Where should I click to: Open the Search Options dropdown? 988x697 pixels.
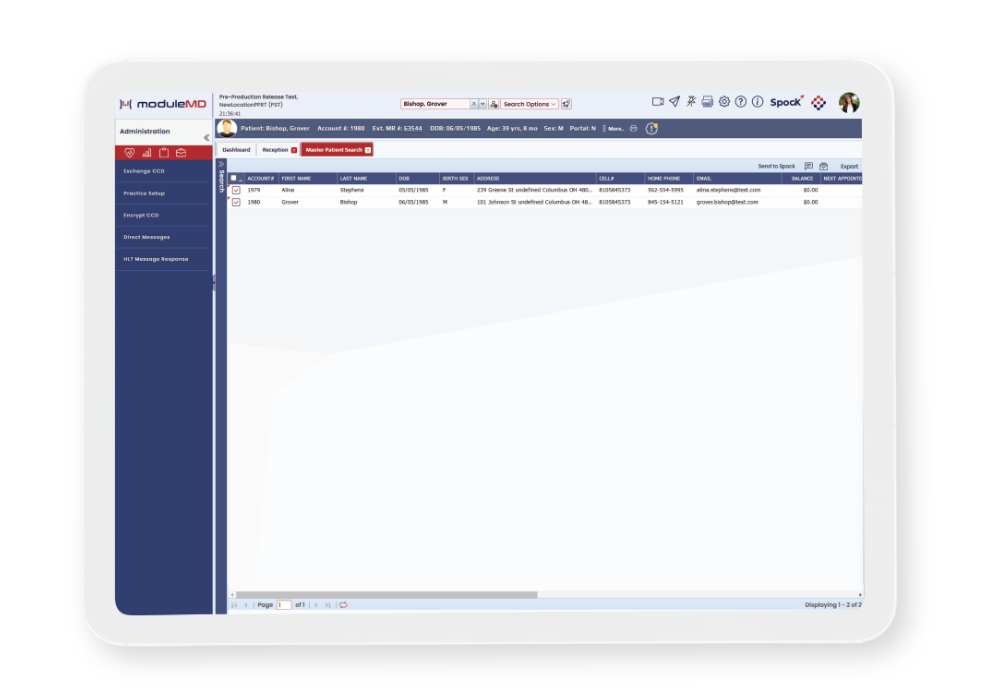[x=529, y=103]
